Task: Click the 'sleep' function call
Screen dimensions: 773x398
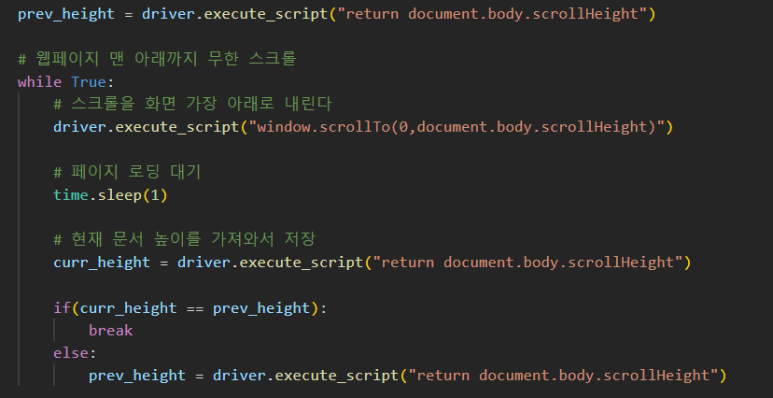Action: pos(120,195)
